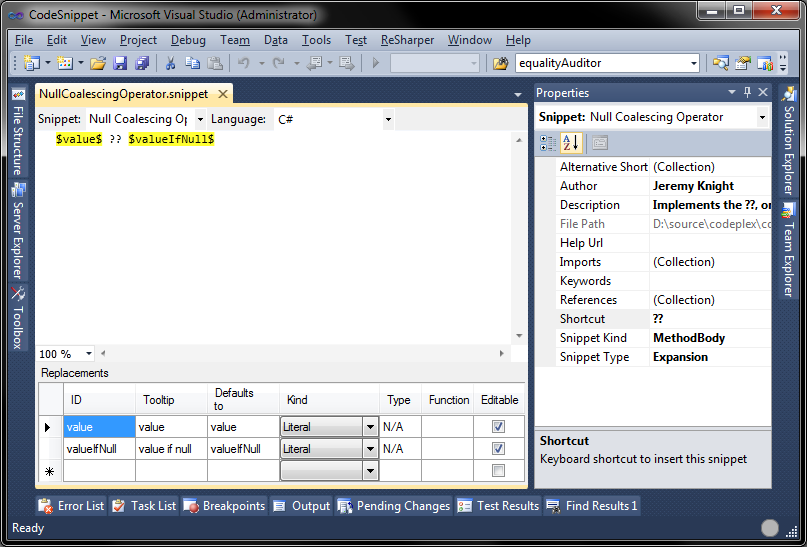
Task: Open the Pending Changes panel
Action: pyautogui.click(x=394, y=506)
